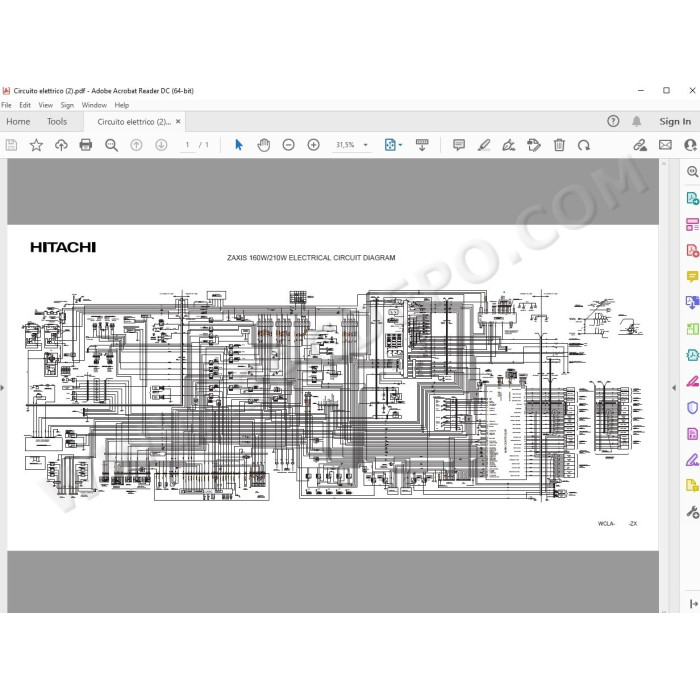Switch to the Home tab
The image size is (700, 700).
click(18, 121)
